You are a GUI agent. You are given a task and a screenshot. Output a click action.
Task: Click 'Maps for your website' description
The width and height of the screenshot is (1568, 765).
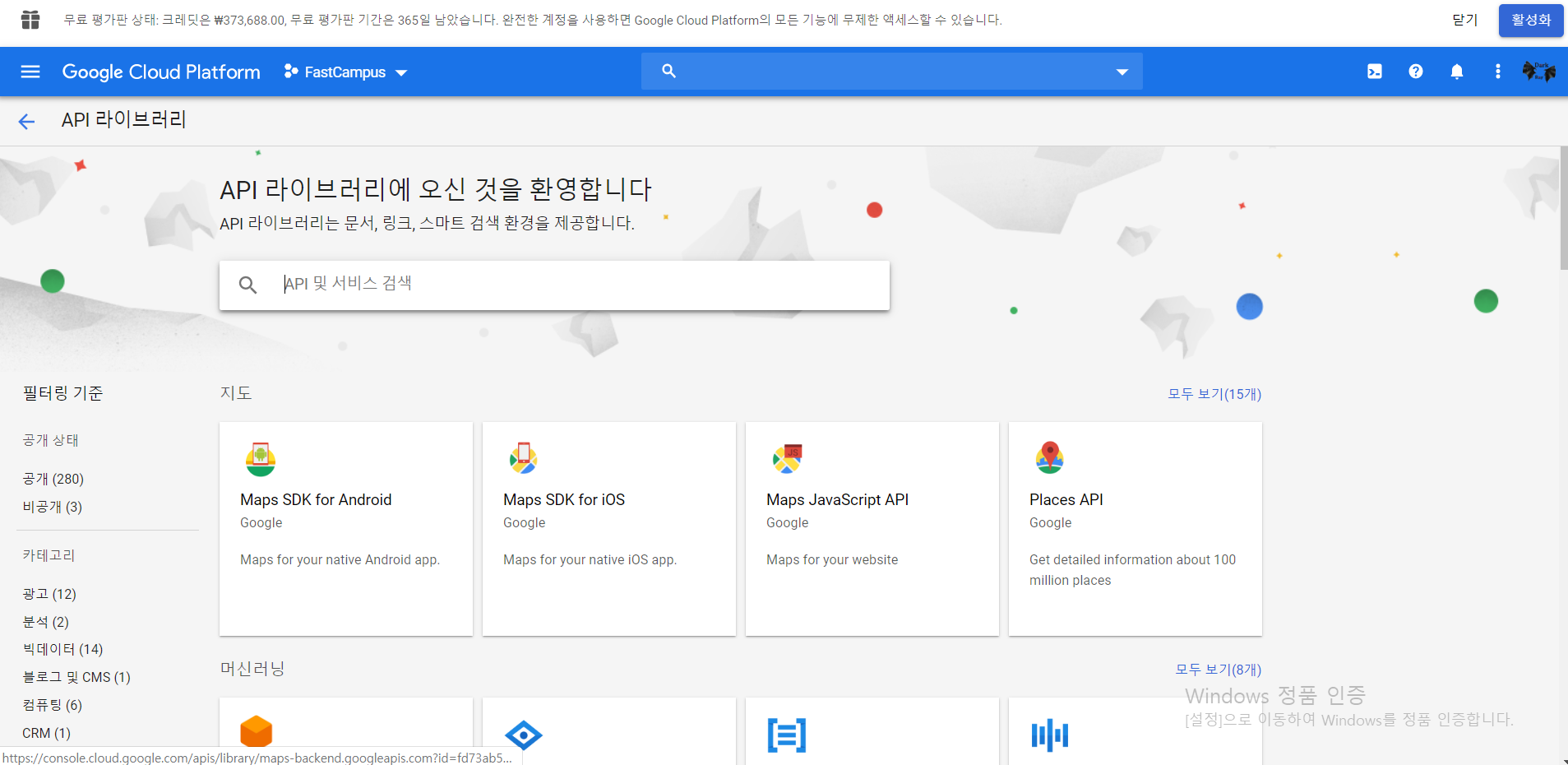[832, 560]
